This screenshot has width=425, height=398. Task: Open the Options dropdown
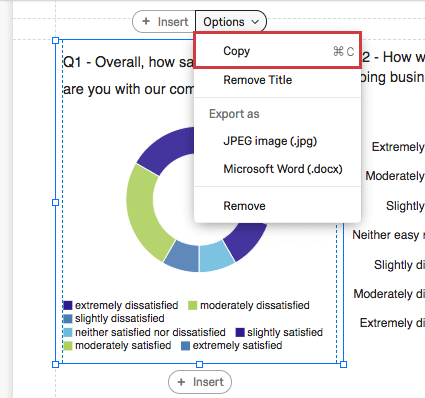pyautogui.click(x=231, y=22)
